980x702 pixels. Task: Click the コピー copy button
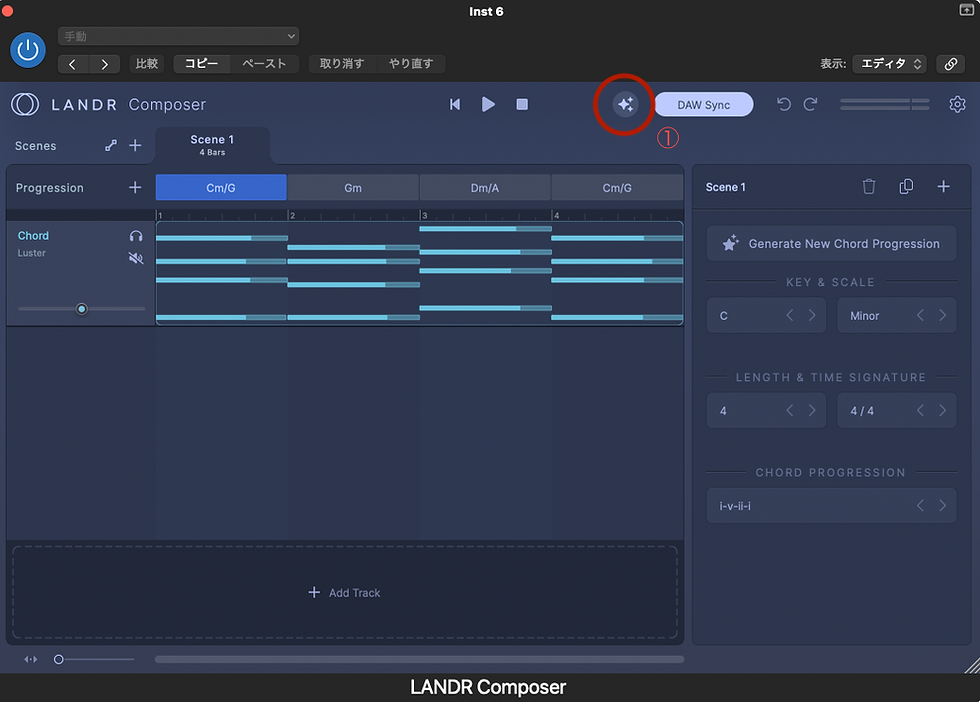point(202,64)
